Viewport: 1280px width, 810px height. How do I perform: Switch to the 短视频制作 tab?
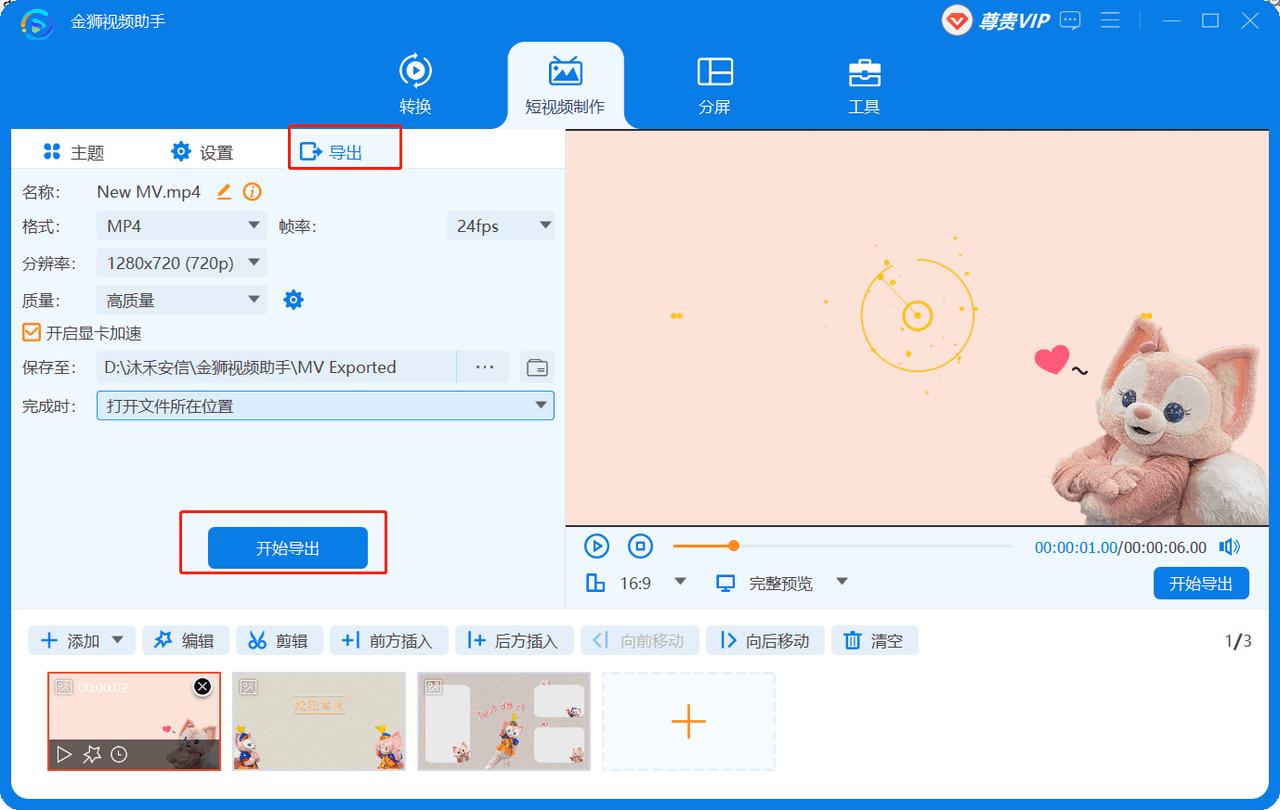[565, 85]
